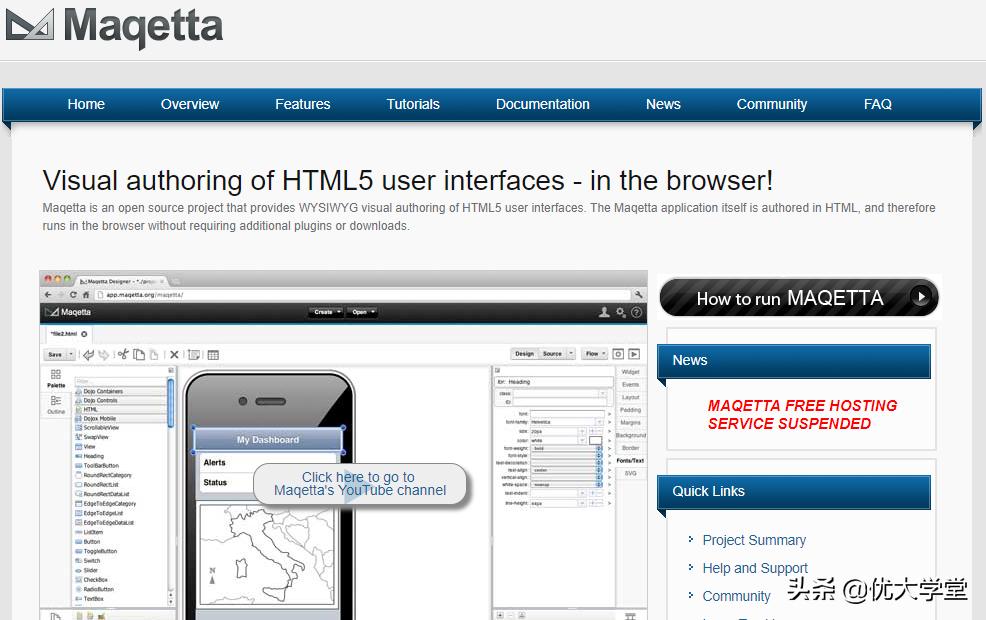Click the Help and Support link

point(755,568)
